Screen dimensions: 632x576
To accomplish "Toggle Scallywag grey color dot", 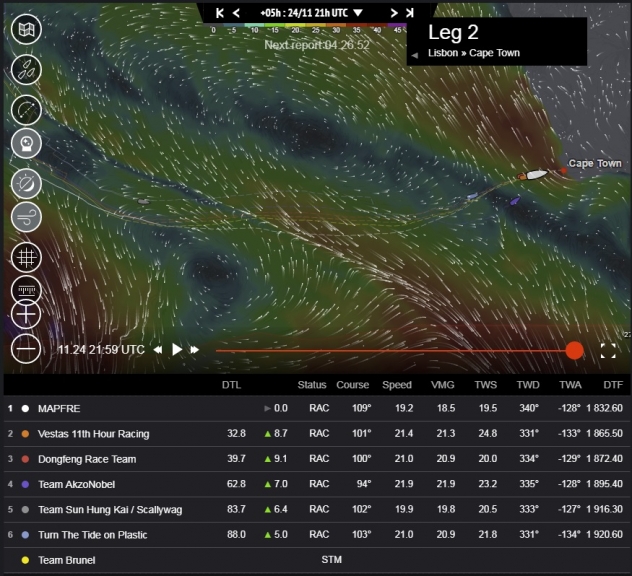I will (x=25, y=509).
